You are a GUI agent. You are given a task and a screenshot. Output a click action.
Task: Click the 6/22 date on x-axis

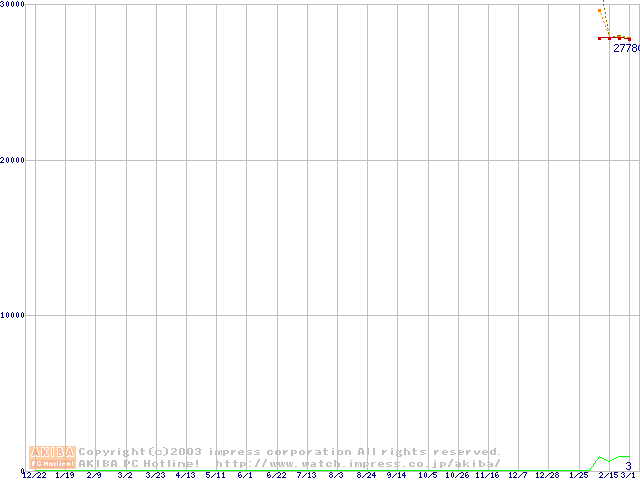276,476
